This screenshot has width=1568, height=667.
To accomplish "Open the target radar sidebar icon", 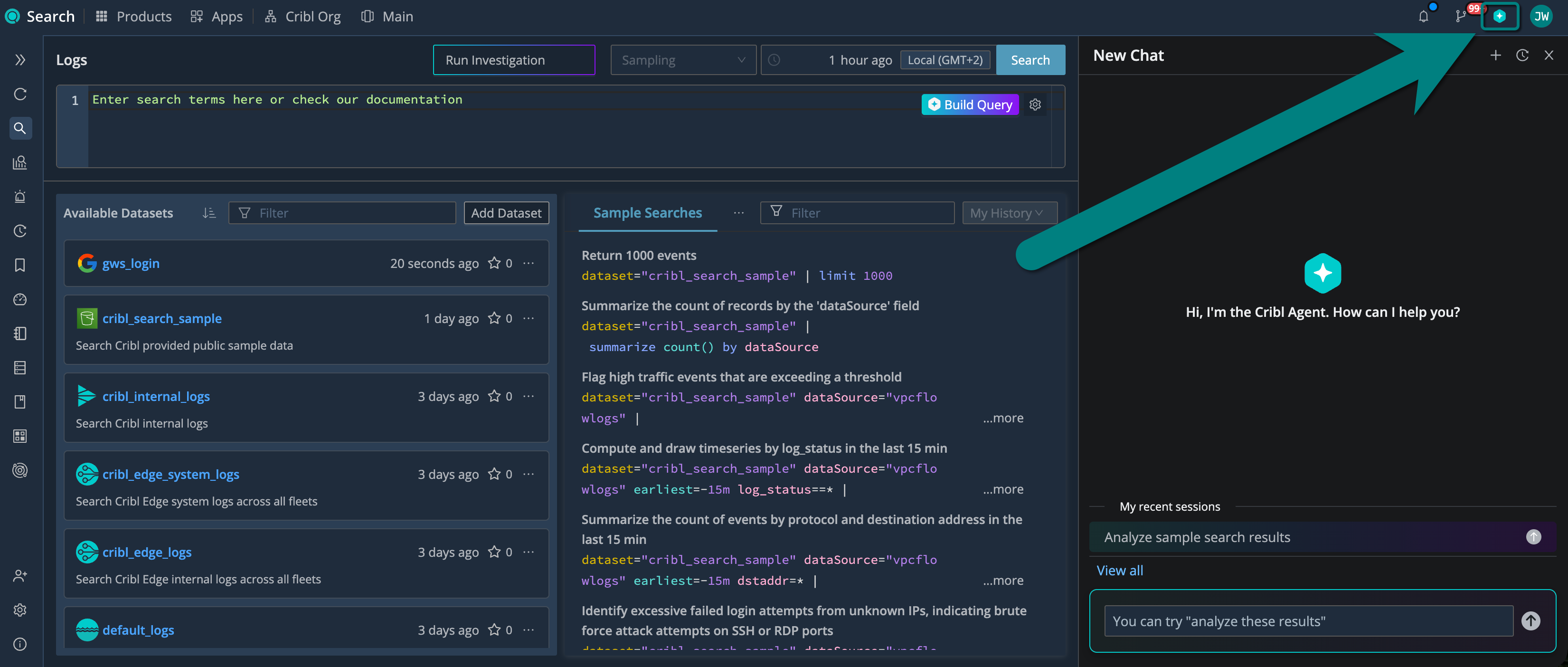I will [x=20, y=470].
